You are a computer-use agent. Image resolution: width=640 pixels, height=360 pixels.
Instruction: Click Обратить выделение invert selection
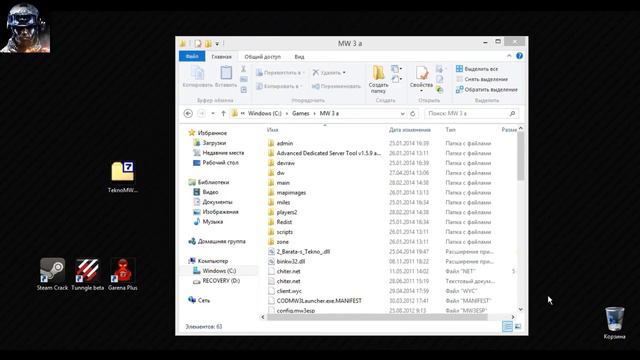pos(487,89)
